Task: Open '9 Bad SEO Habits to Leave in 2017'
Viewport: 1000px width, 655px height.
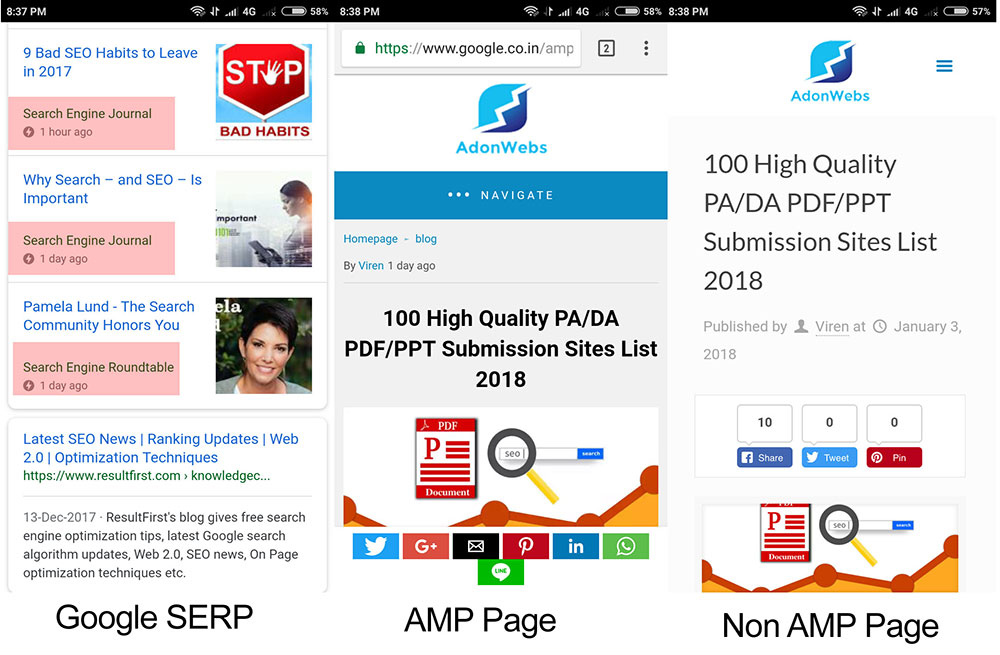Action: click(110, 62)
